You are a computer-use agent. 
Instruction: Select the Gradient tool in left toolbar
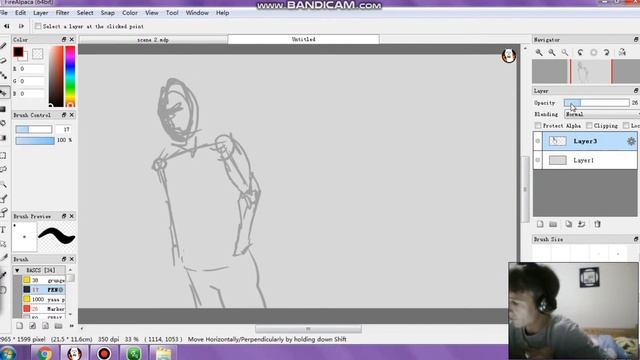click(x=3, y=138)
